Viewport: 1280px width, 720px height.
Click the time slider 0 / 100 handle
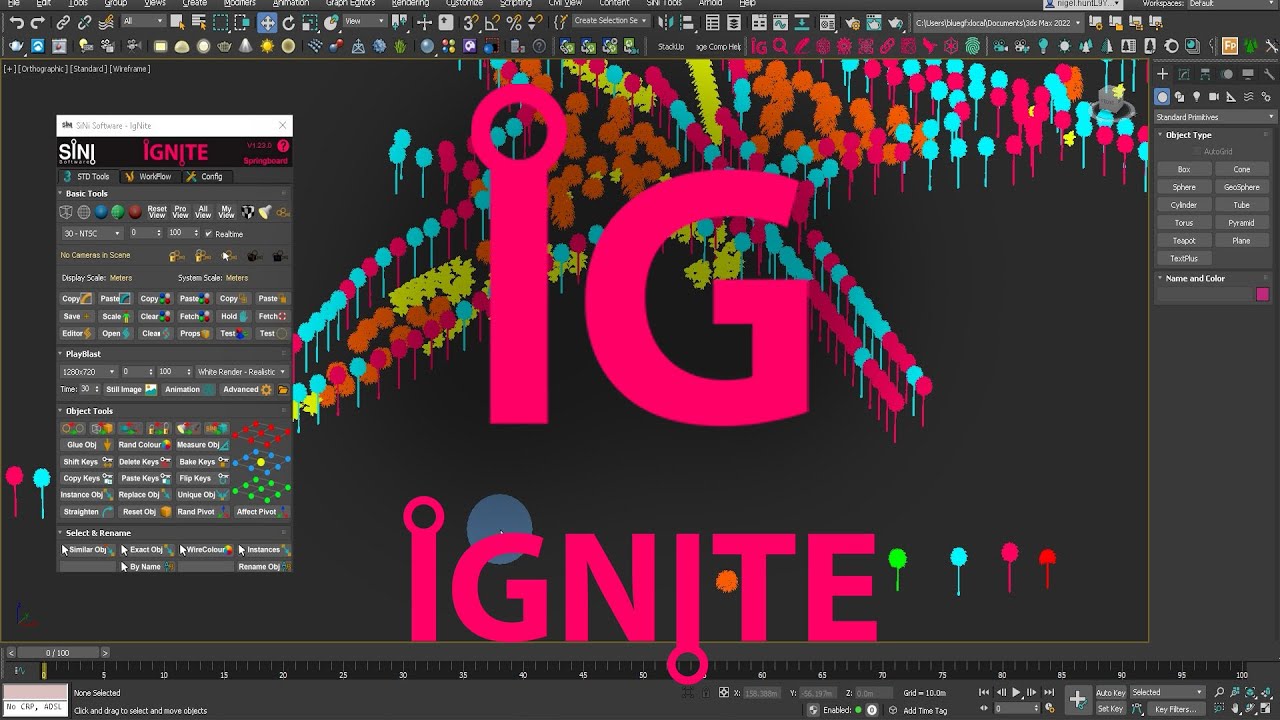58,653
